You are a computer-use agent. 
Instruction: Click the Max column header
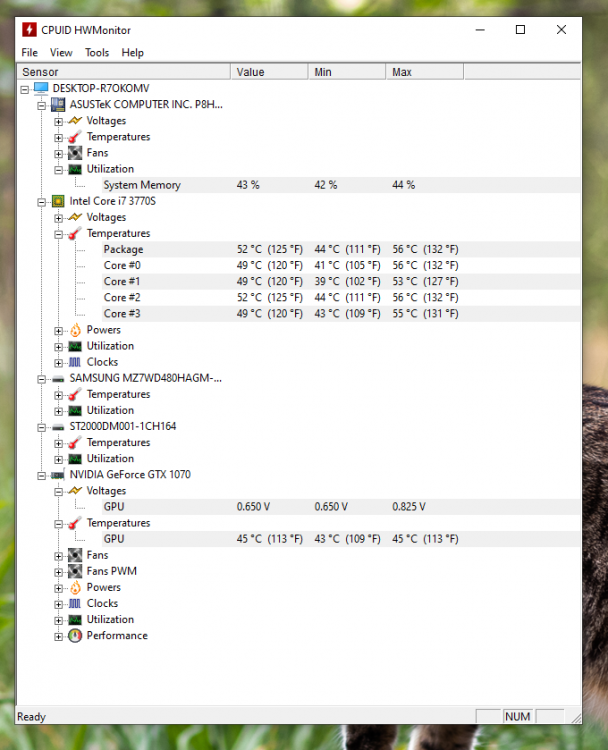[x=425, y=72]
